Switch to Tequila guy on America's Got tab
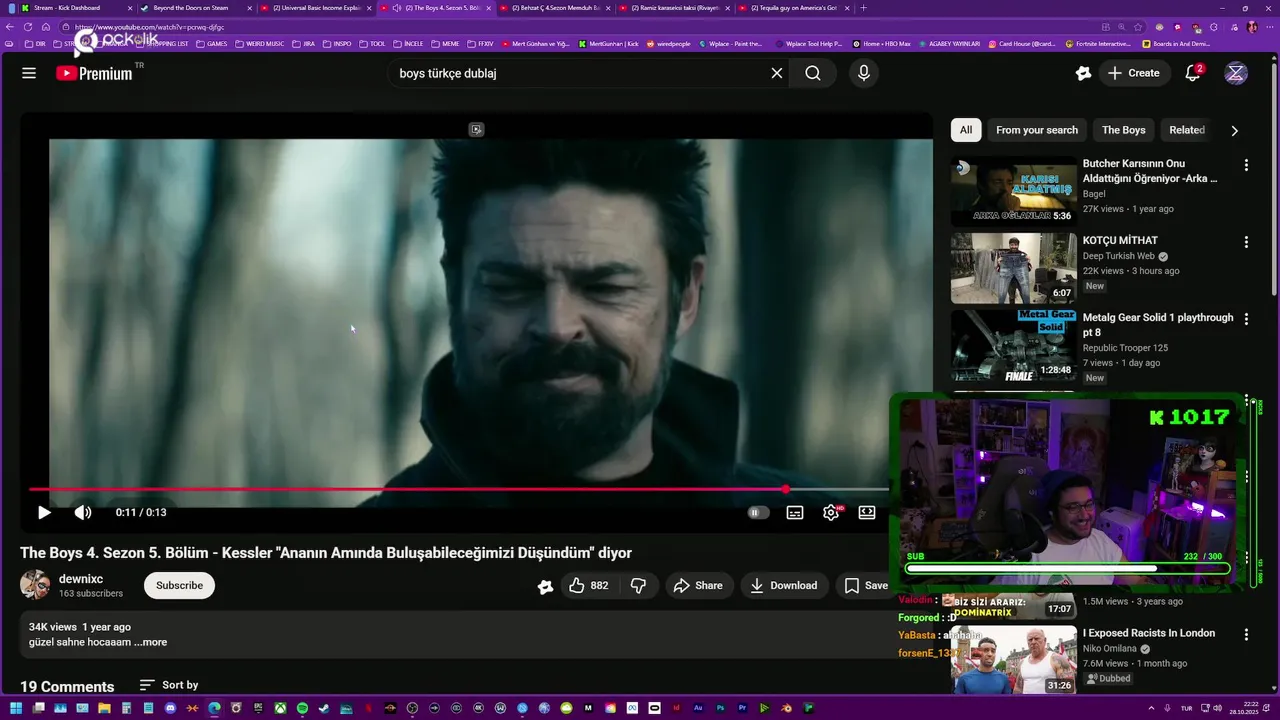The height and width of the screenshot is (720, 1280). coord(796,8)
